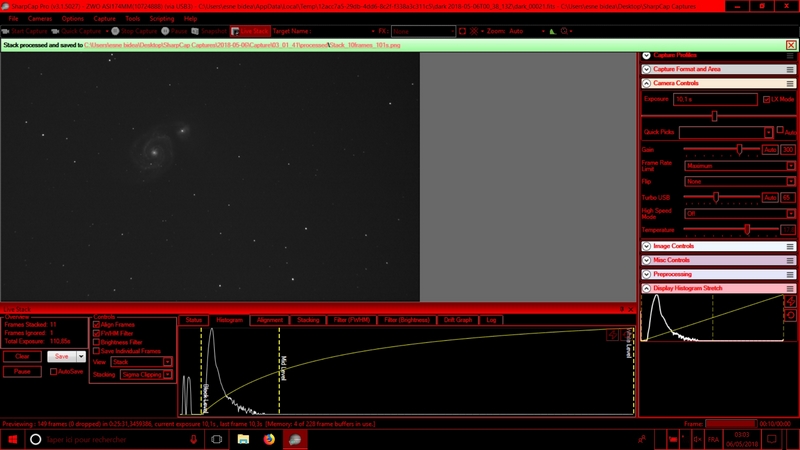800x450 pixels.
Task: Open the Cameras menu
Action: 40,18
